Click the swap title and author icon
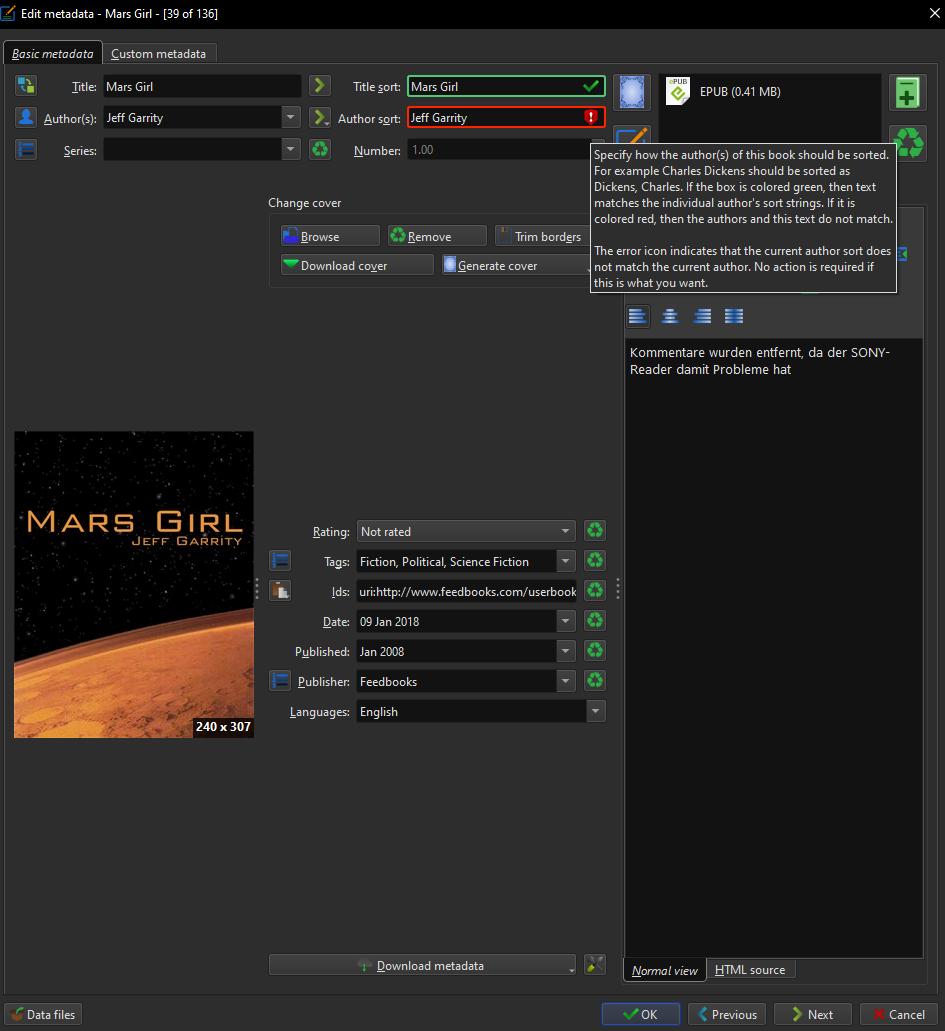 (26, 86)
